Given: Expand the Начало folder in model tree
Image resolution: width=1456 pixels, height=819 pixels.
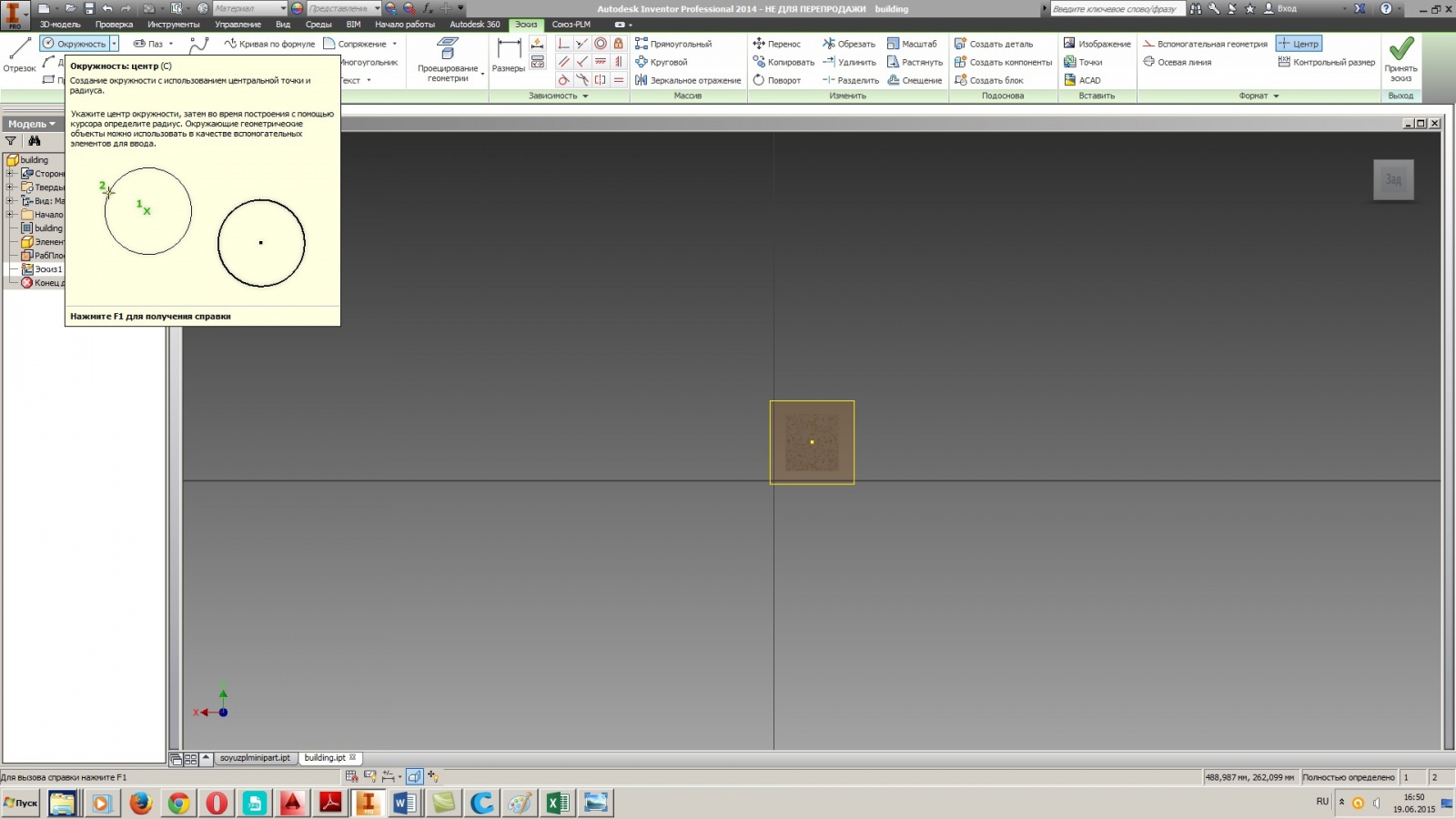Looking at the screenshot, I should point(9,214).
